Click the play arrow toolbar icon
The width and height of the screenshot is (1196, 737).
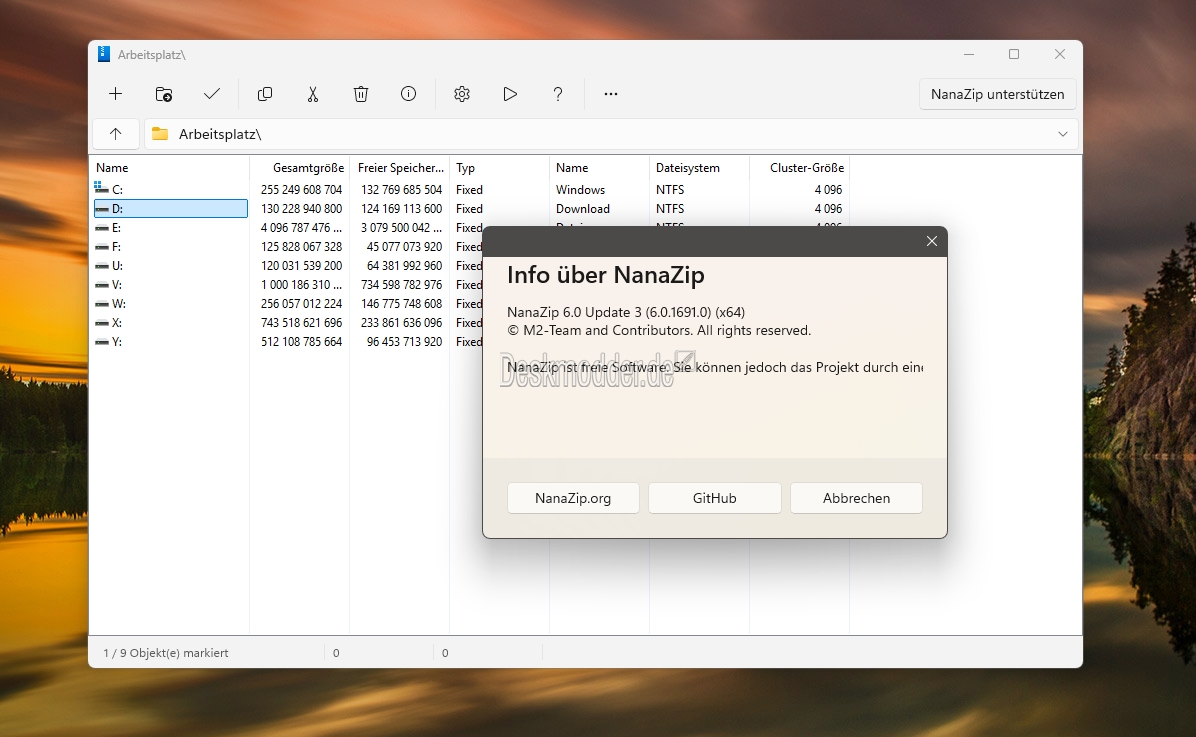pyautogui.click(x=510, y=94)
